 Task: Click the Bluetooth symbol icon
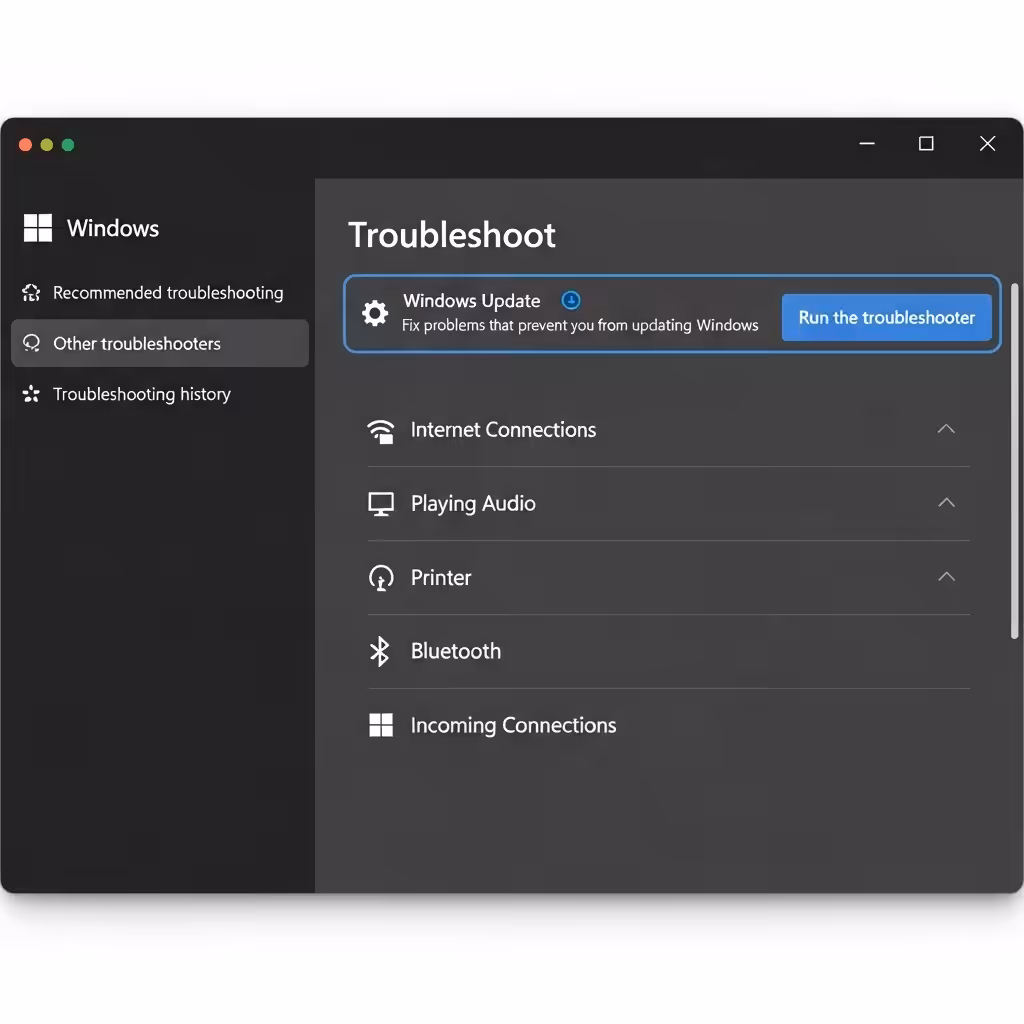(379, 651)
